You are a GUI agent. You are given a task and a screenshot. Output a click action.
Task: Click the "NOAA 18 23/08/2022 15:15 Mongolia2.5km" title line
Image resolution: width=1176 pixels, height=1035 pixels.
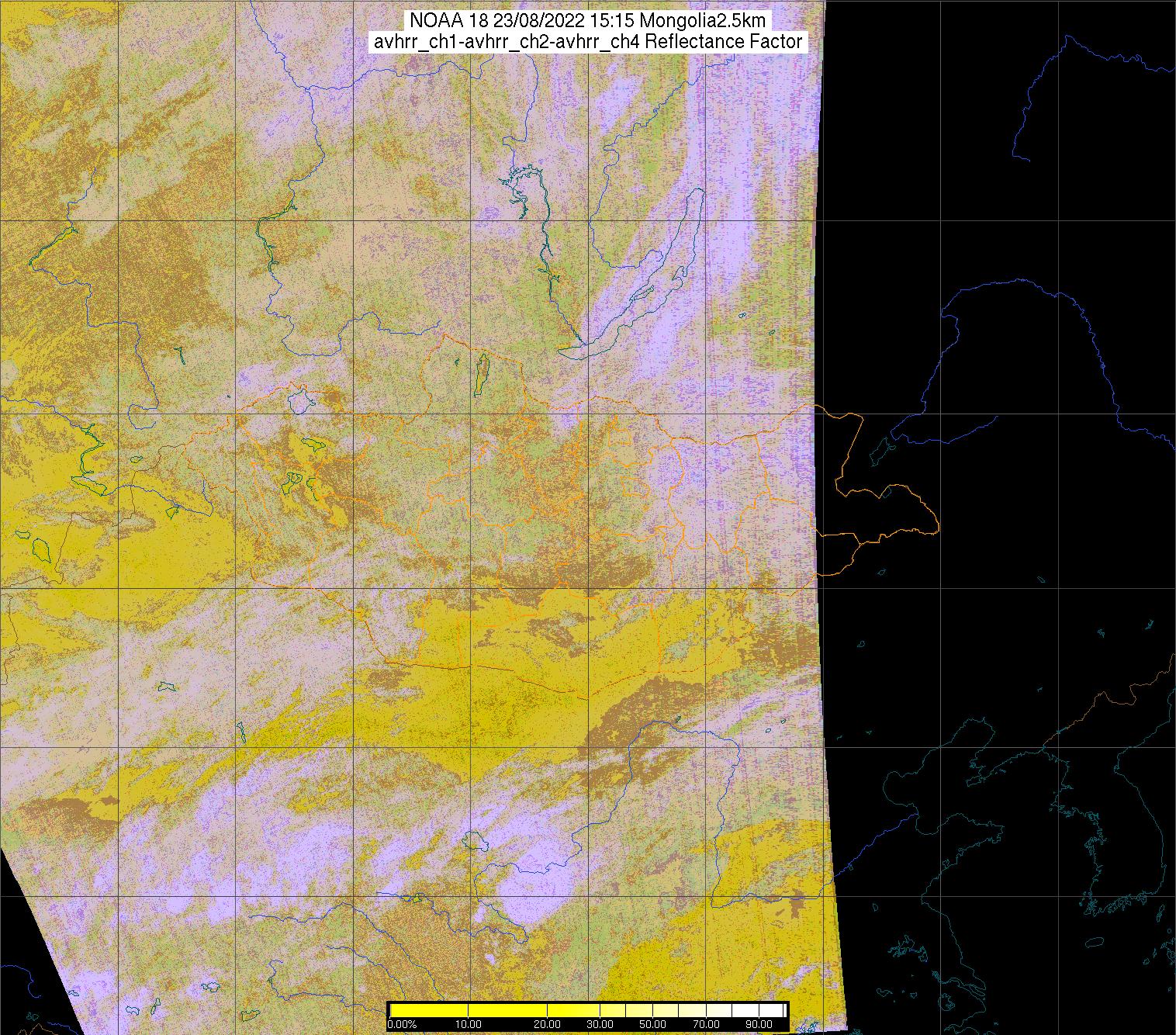pyautogui.click(x=587, y=20)
